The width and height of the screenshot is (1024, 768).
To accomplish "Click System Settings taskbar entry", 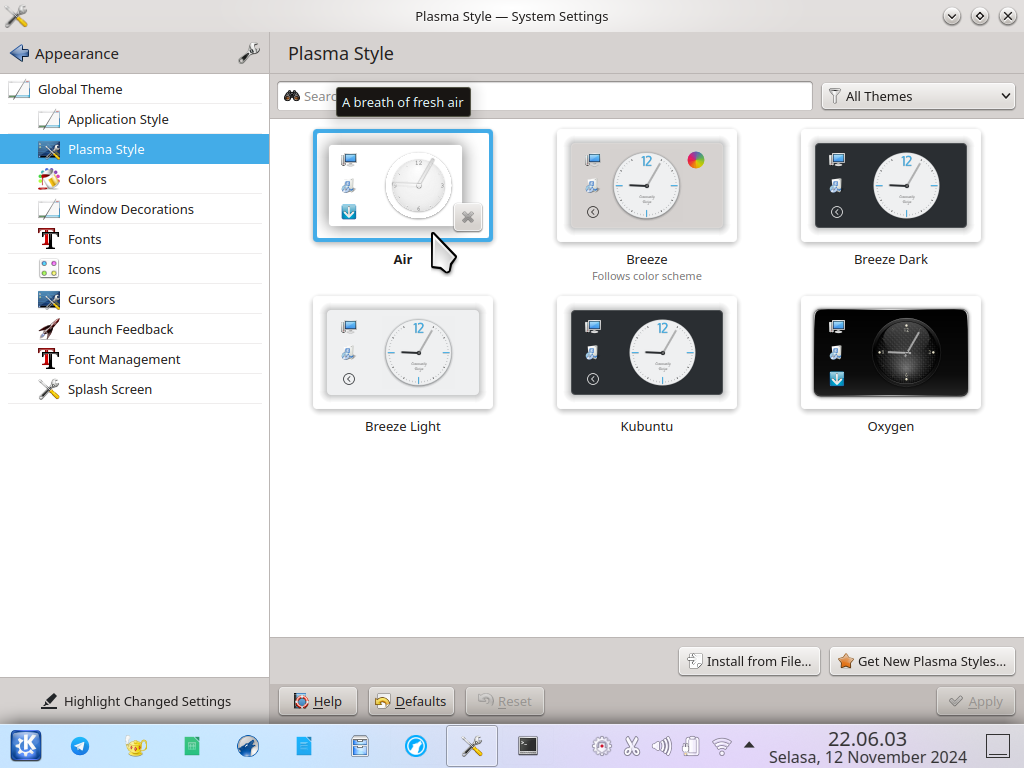I will [472, 746].
